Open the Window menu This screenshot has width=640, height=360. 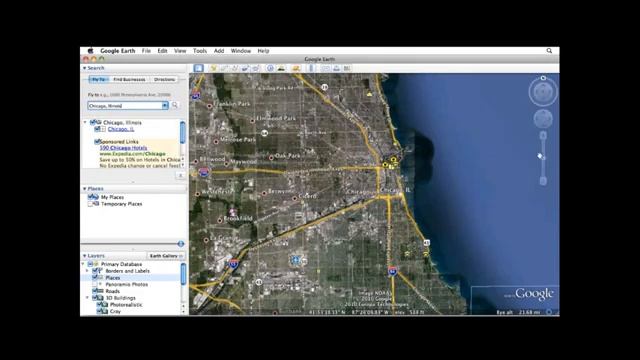pos(241,51)
